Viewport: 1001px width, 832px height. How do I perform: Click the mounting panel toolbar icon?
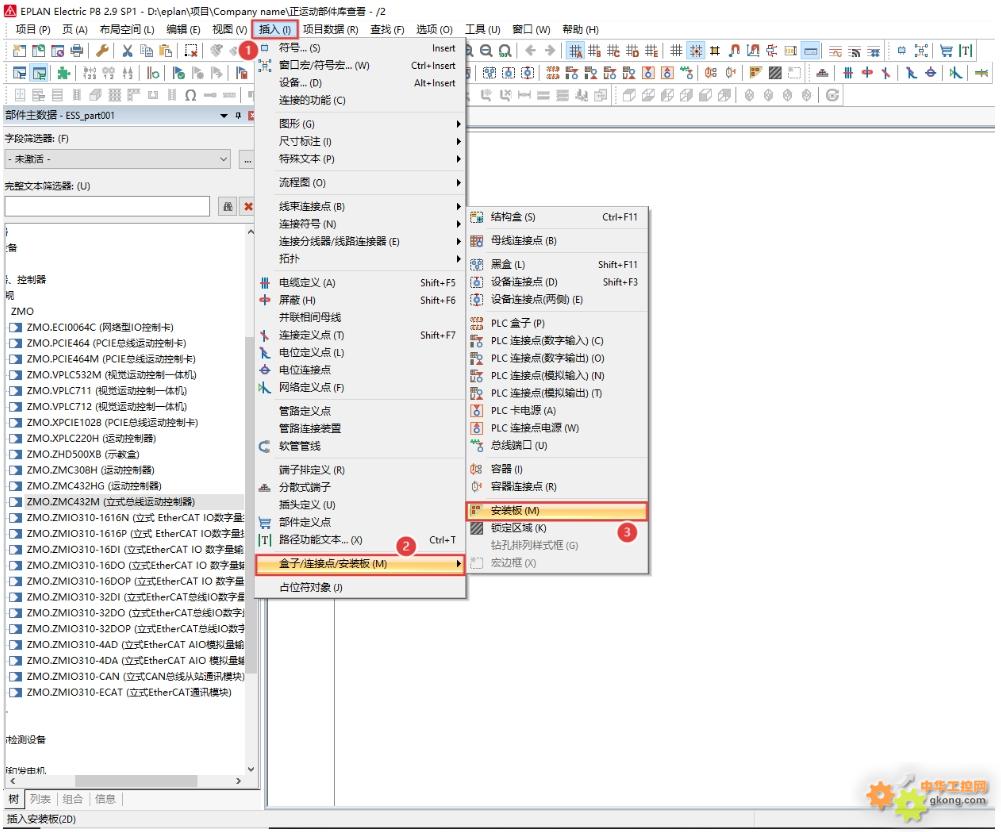point(756,73)
